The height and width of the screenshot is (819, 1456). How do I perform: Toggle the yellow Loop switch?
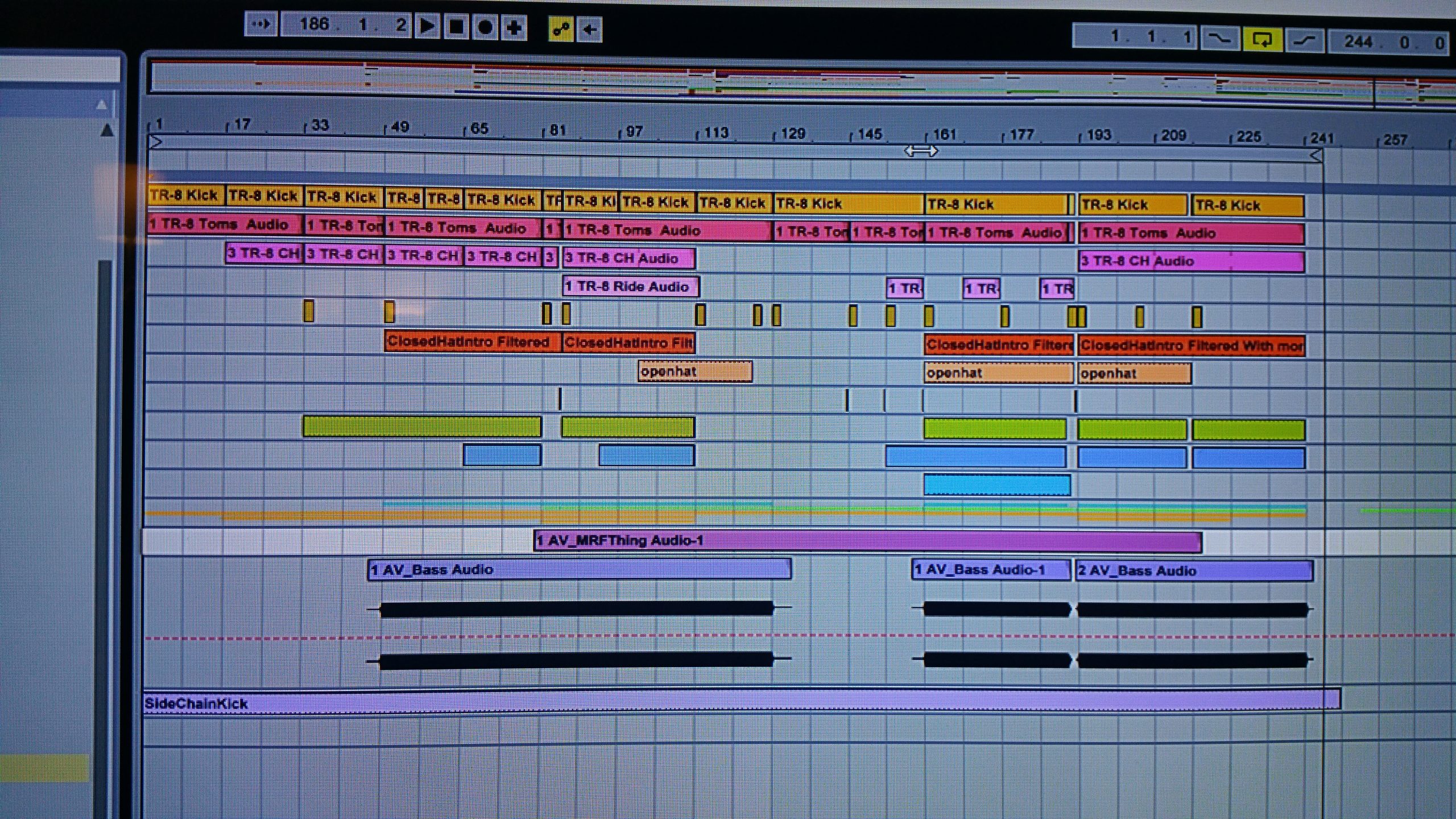pos(1262,40)
